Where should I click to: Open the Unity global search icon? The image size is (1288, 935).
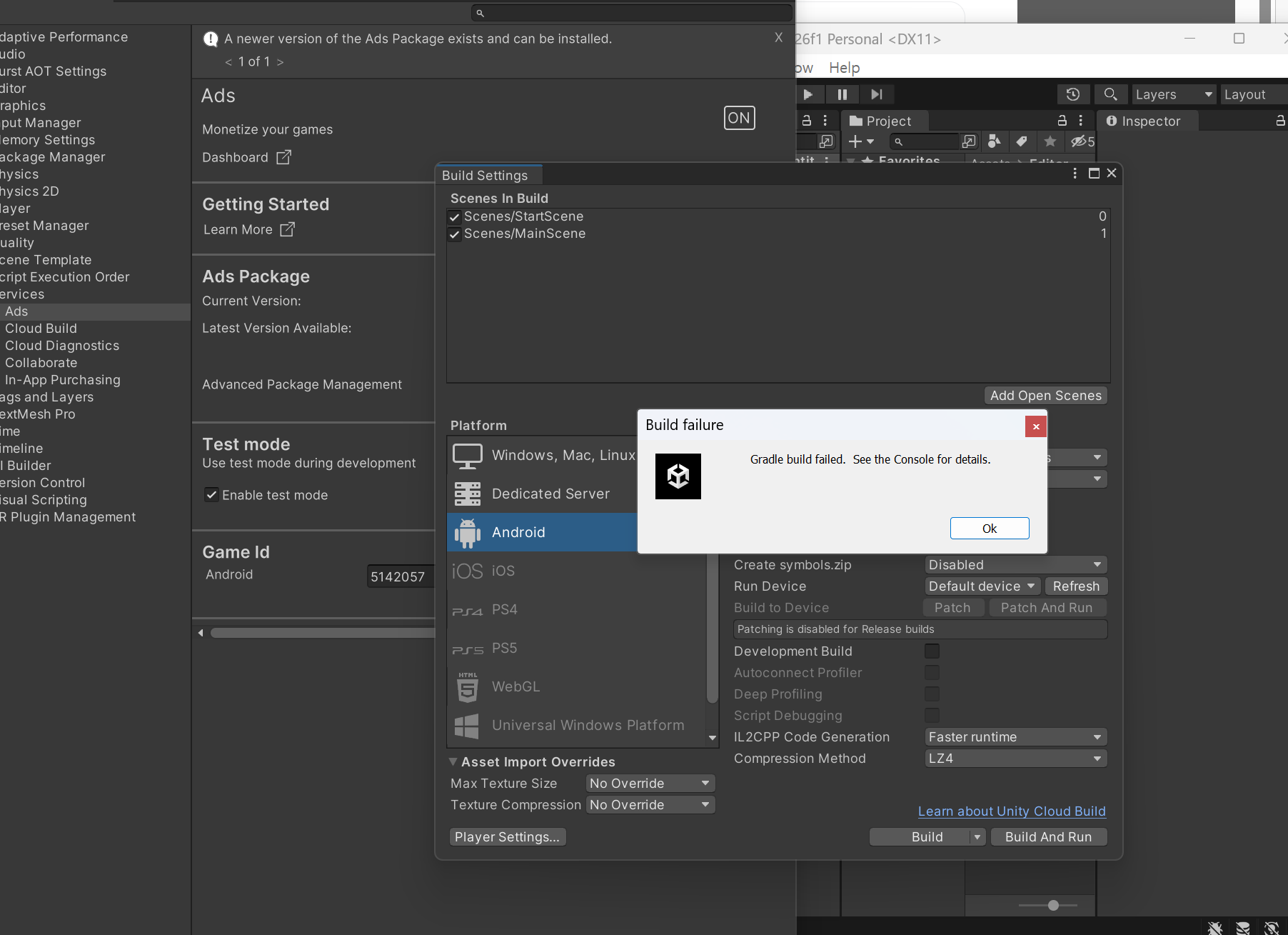click(x=1110, y=94)
